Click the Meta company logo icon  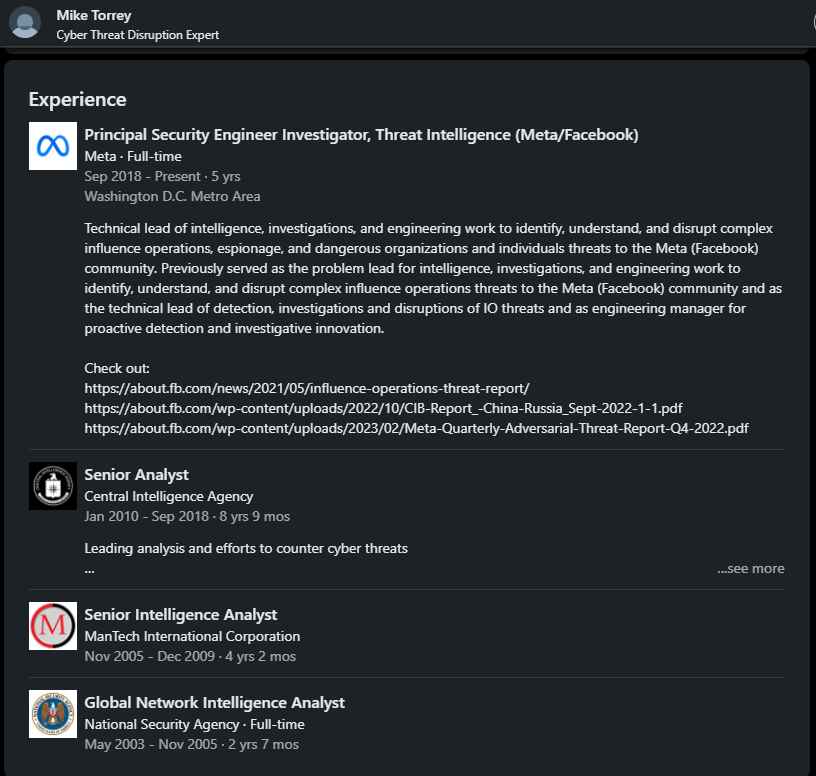(53, 146)
